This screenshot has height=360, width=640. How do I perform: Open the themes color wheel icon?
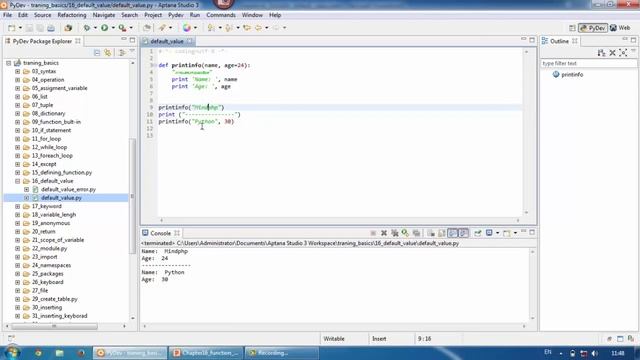point(187,28)
